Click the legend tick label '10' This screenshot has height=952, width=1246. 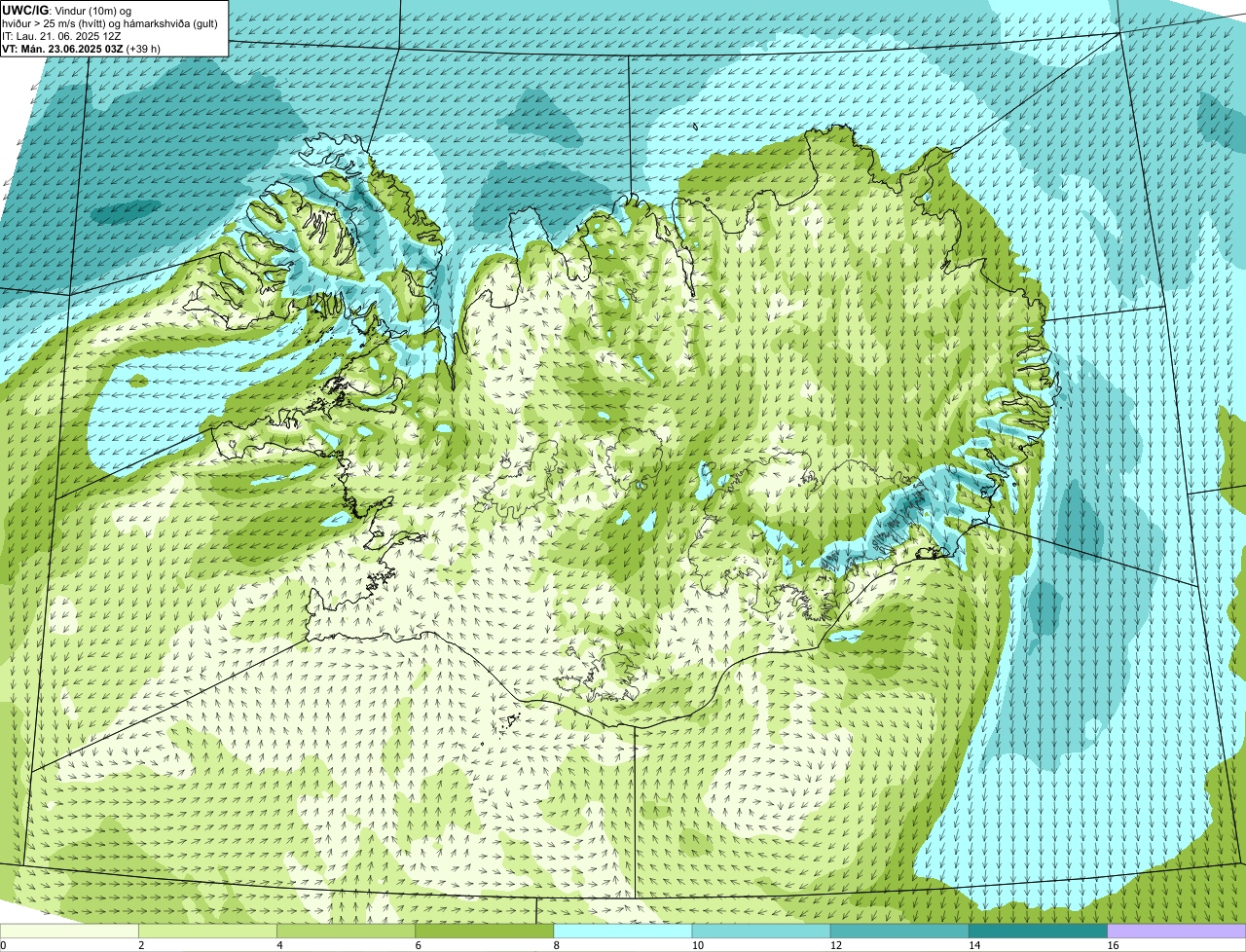point(697,945)
